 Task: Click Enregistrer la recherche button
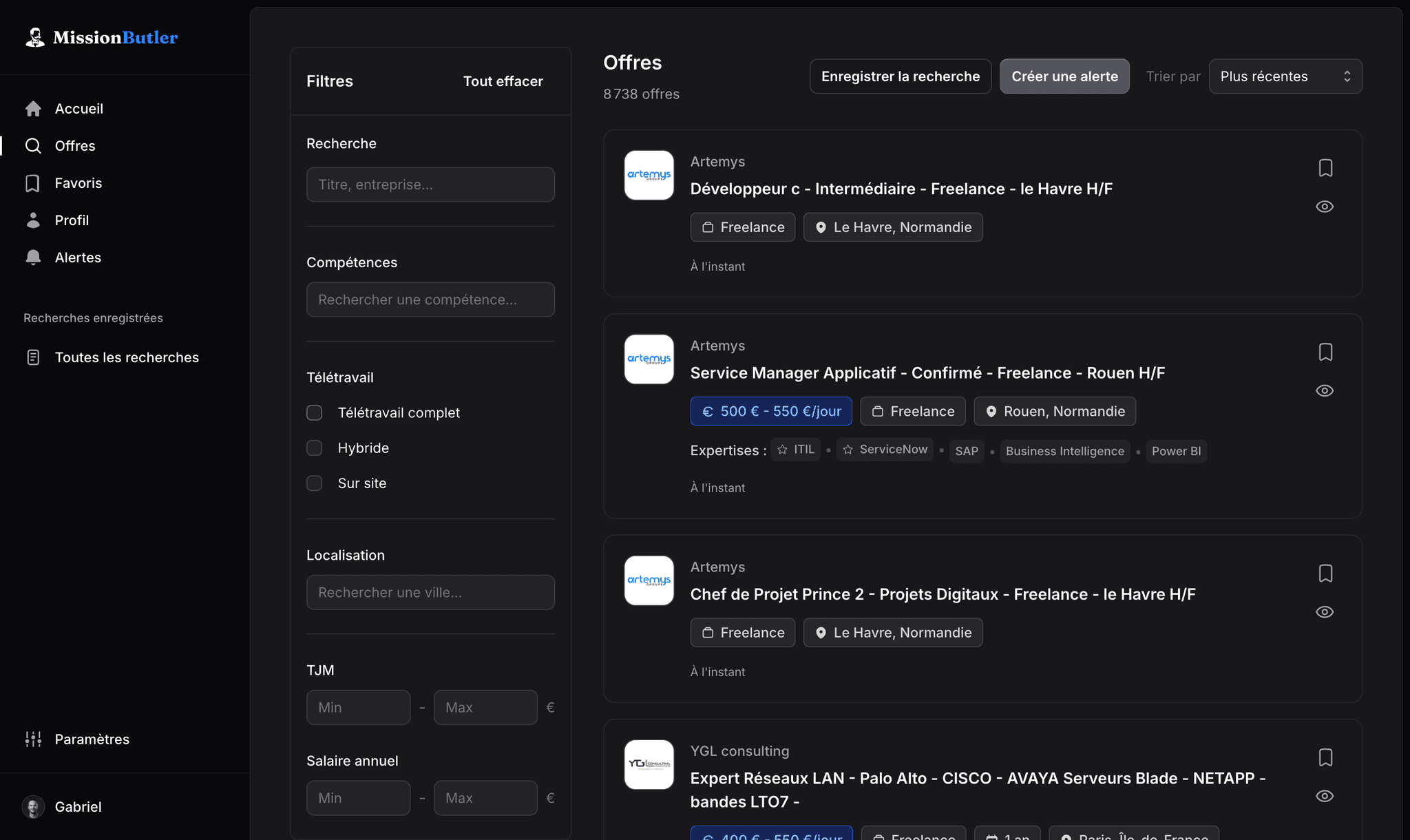[x=901, y=76]
